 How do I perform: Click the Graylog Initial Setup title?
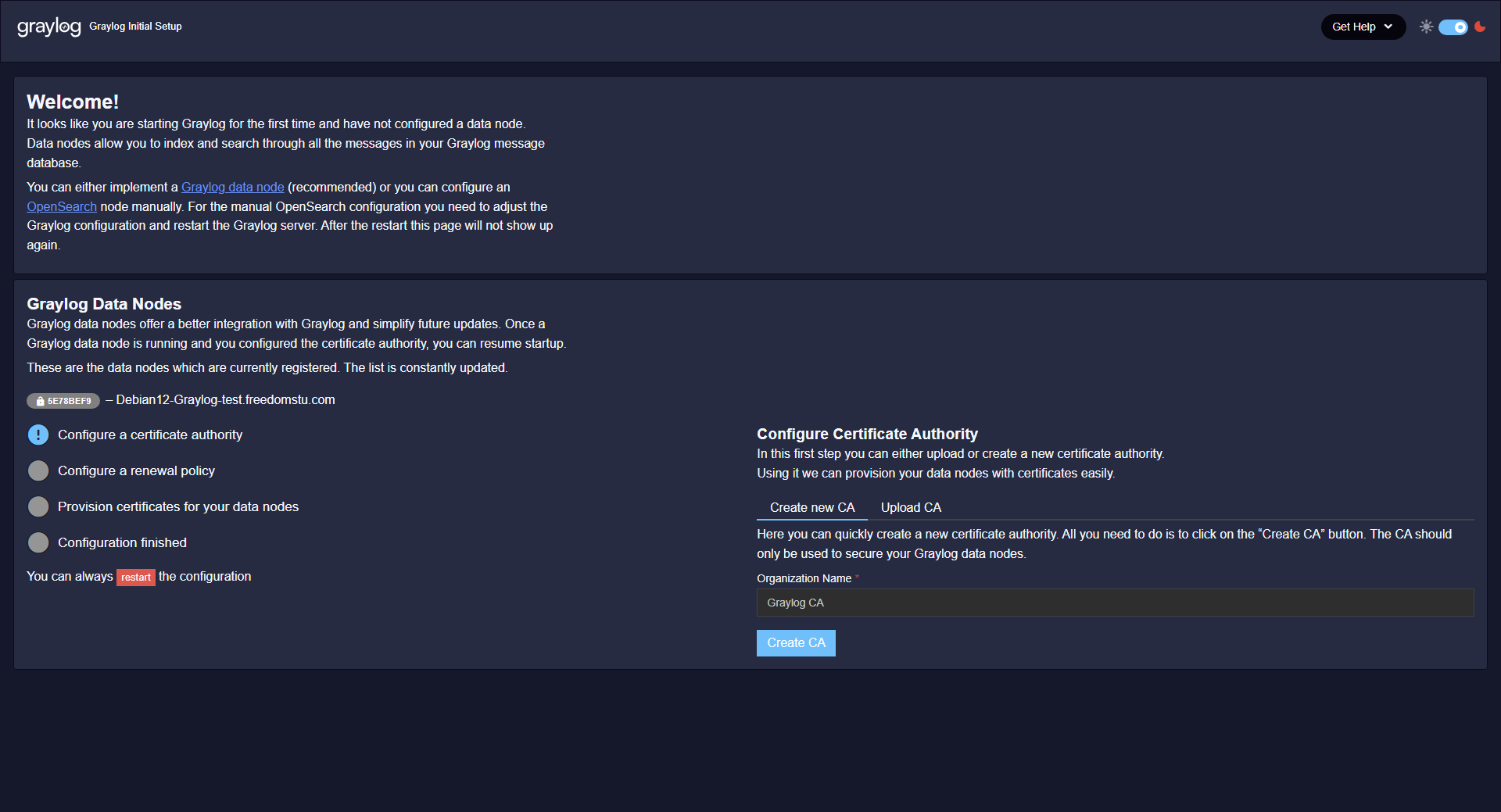tap(135, 27)
